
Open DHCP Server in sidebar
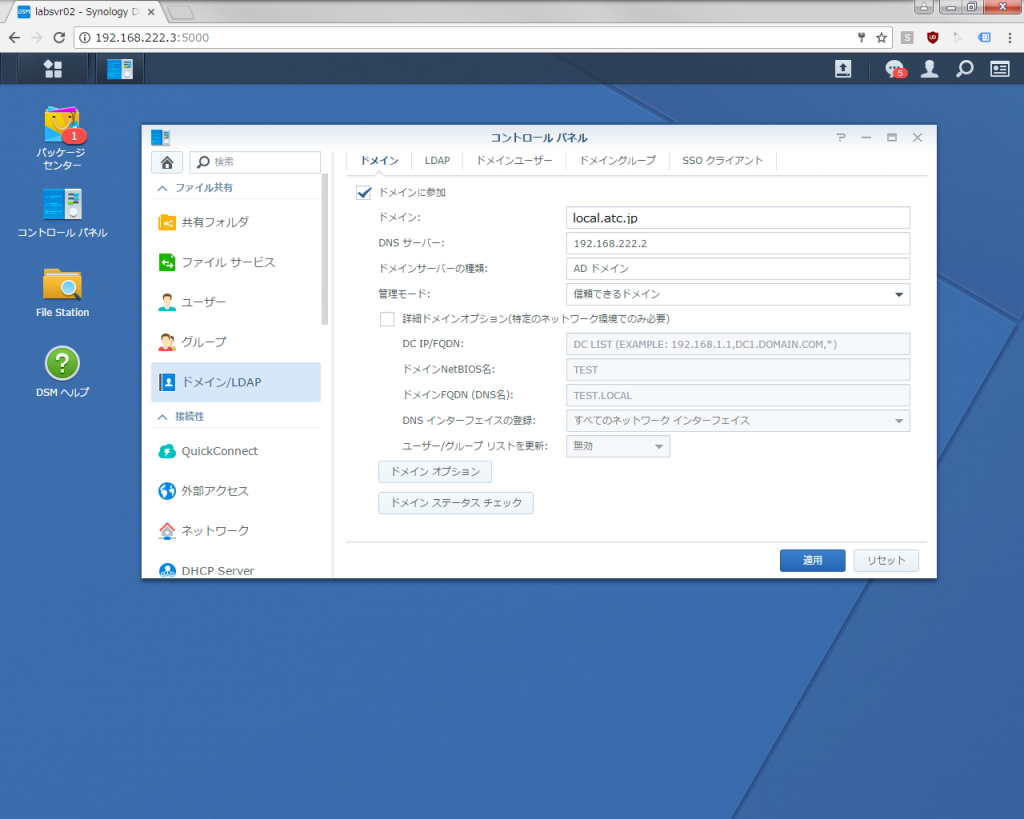pos(236,568)
